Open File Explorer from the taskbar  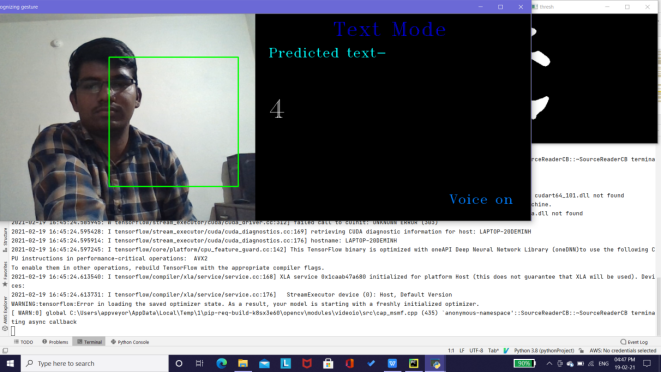[x=243, y=363]
